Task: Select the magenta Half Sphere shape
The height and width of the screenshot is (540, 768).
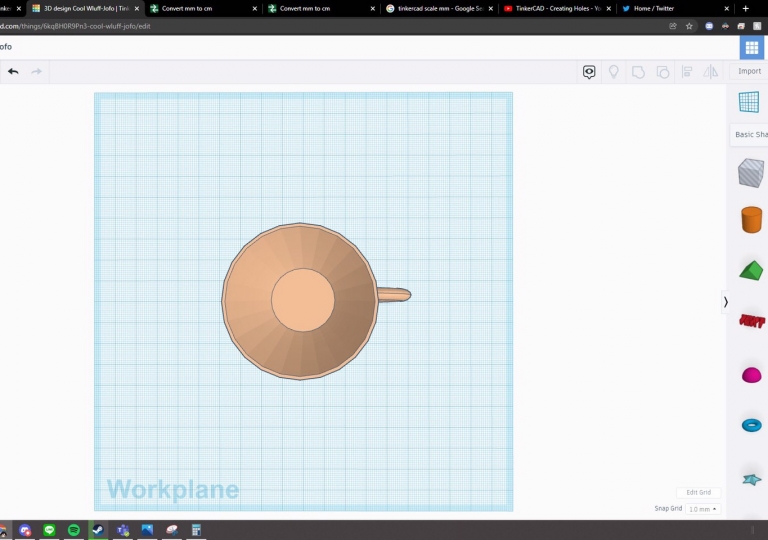Action: point(751,375)
